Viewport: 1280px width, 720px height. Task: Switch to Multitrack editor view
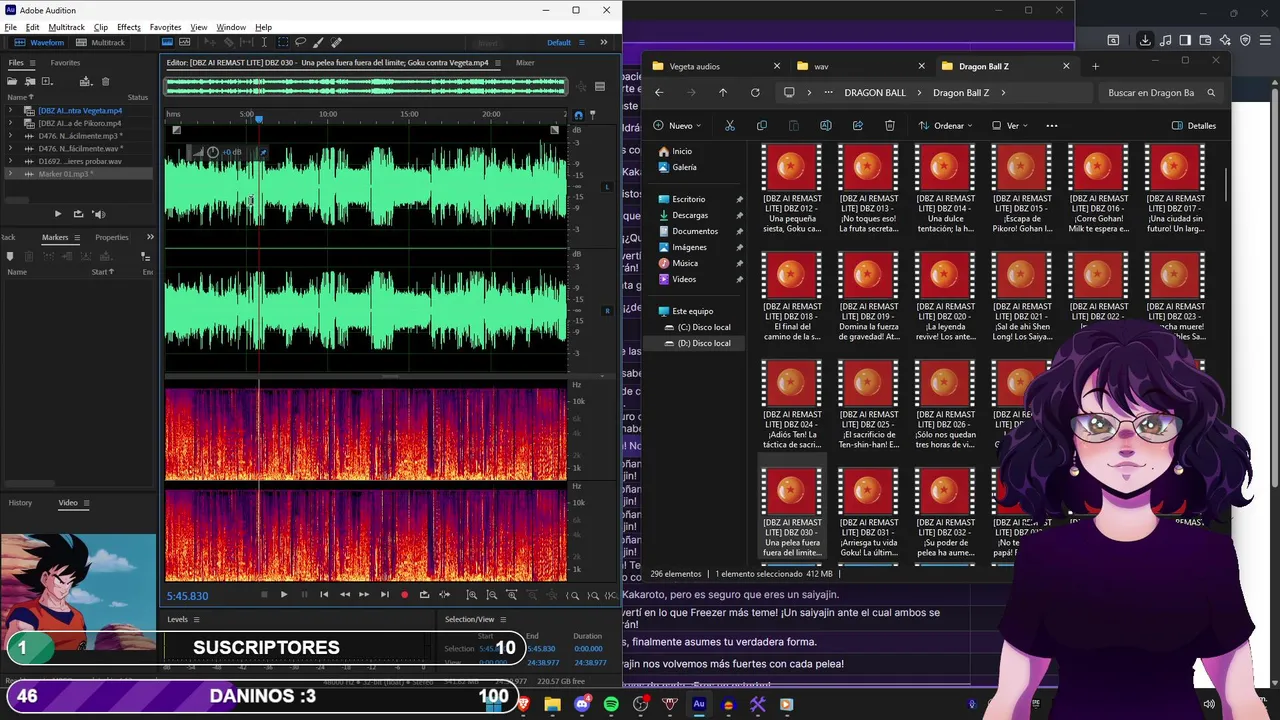99,43
